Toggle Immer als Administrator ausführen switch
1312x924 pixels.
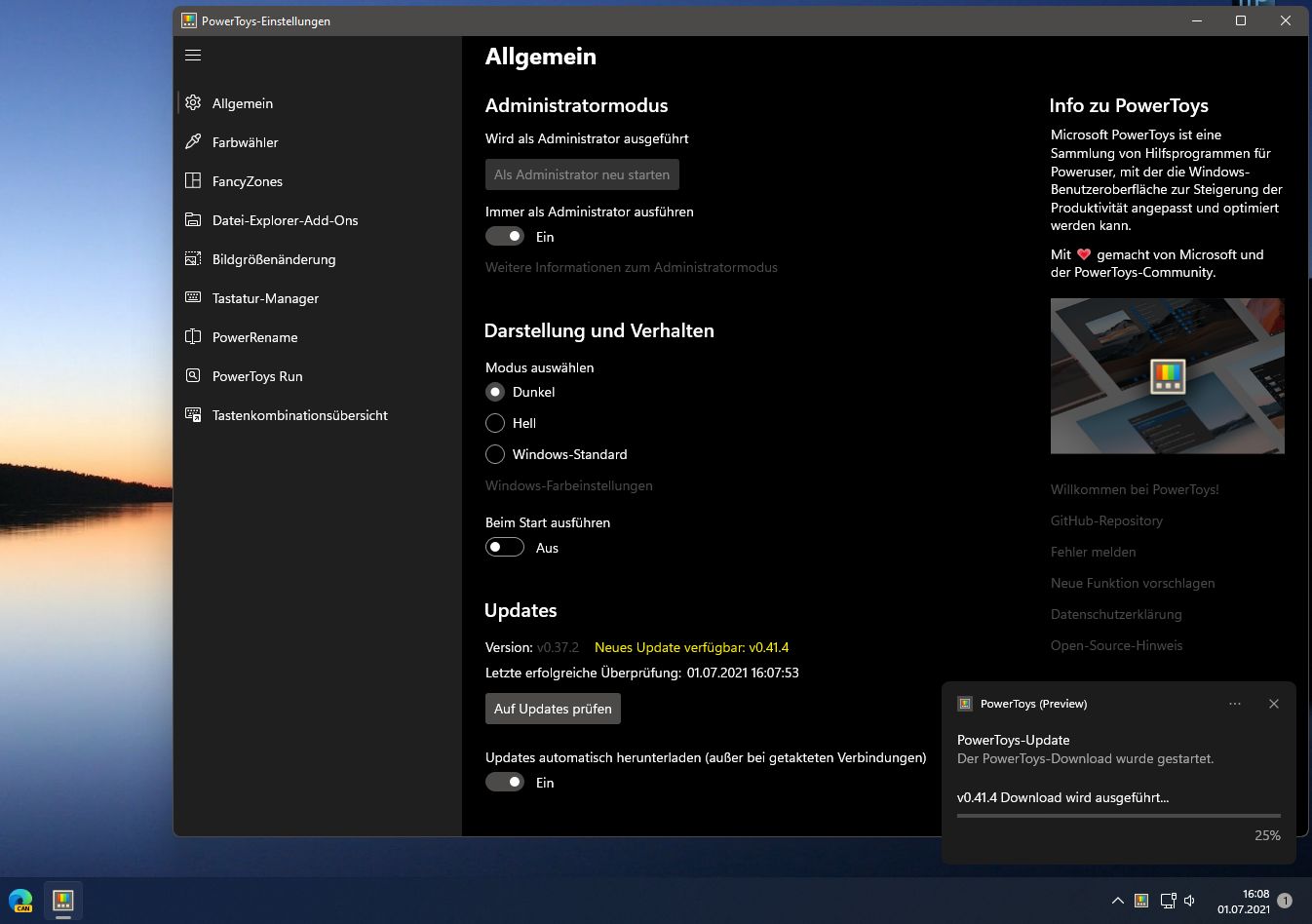(505, 237)
